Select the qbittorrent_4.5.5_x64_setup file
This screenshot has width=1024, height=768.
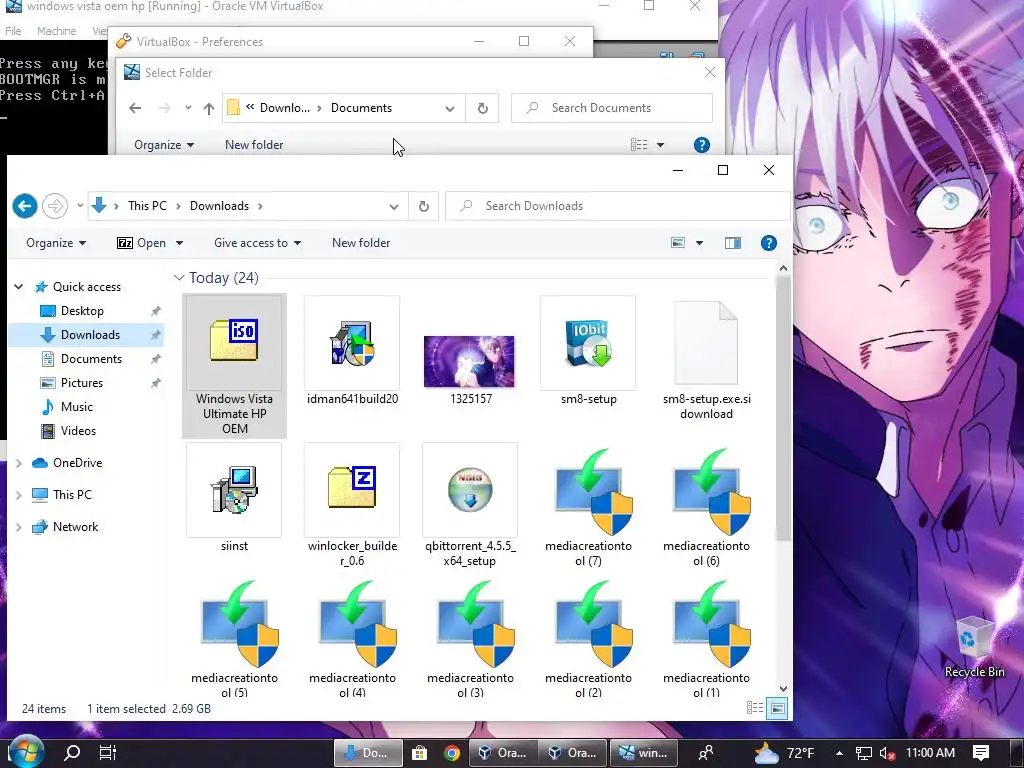pyautogui.click(x=470, y=505)
